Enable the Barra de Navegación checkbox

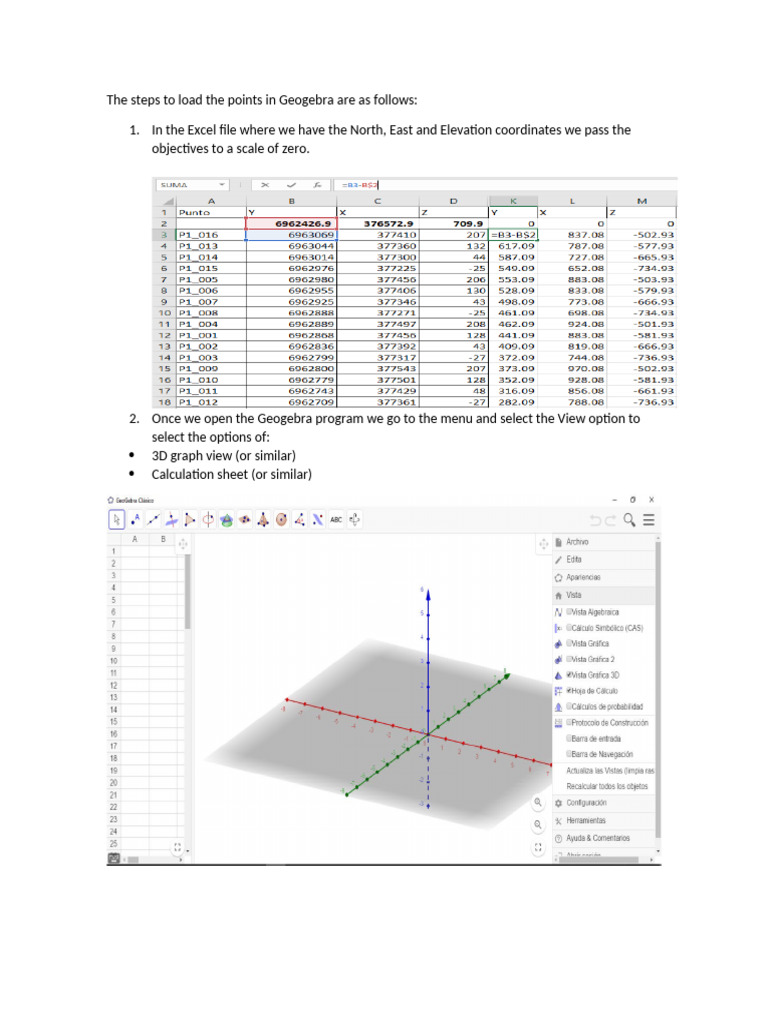click(569, 754)
